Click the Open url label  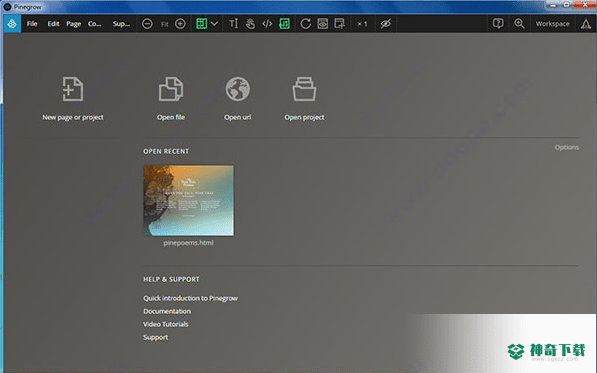pos(238,117)
